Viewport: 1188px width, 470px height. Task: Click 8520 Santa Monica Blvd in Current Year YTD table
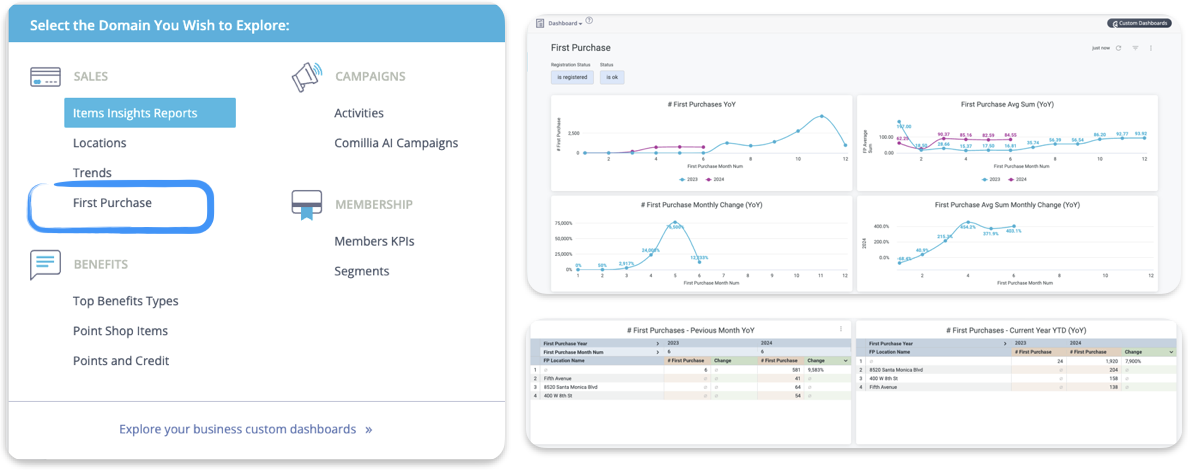[x=896, y=370]
